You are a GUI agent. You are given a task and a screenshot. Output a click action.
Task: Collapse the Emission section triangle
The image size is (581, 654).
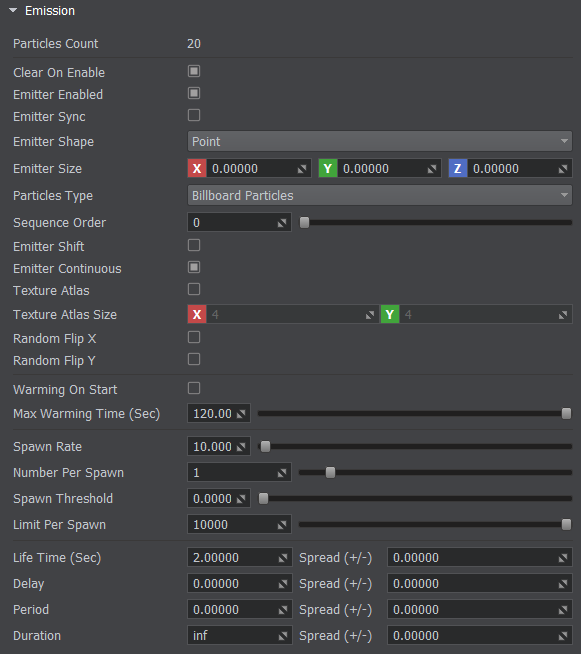(13, 10)
